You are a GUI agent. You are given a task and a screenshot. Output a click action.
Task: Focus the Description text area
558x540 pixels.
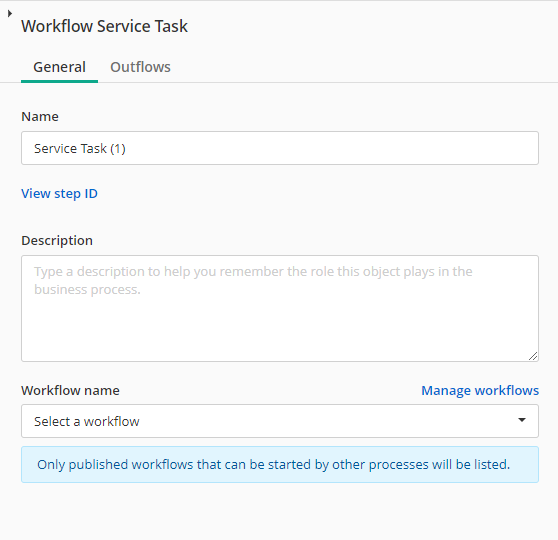[280, 308]
